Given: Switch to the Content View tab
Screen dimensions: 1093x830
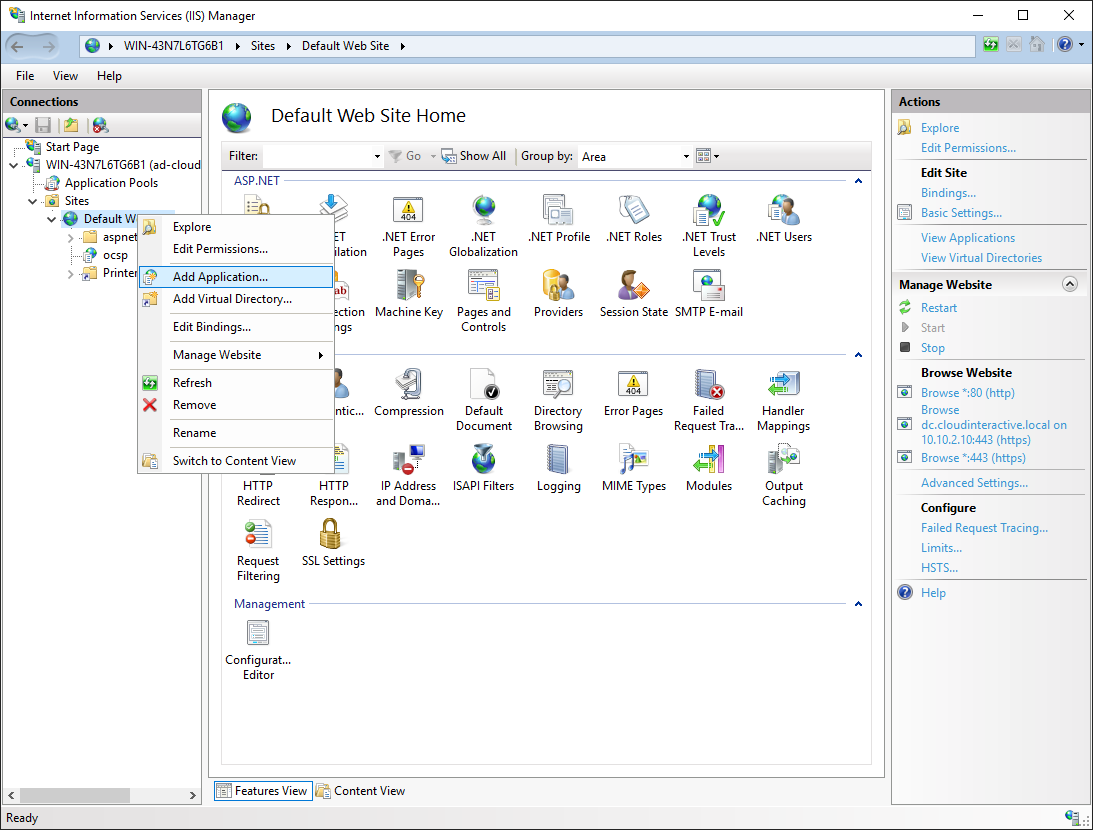Looking at the screenshot, I should coord(361,791).
